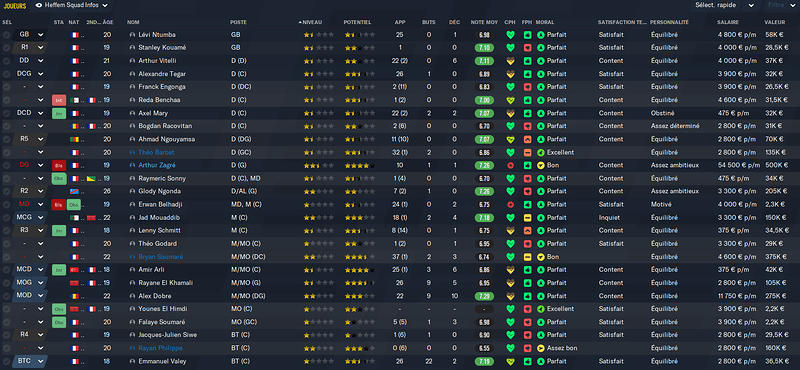This screenshot has height=370, width=800.
Task: Sort by the NOTE MOY column header
Action: coord(484,22)
